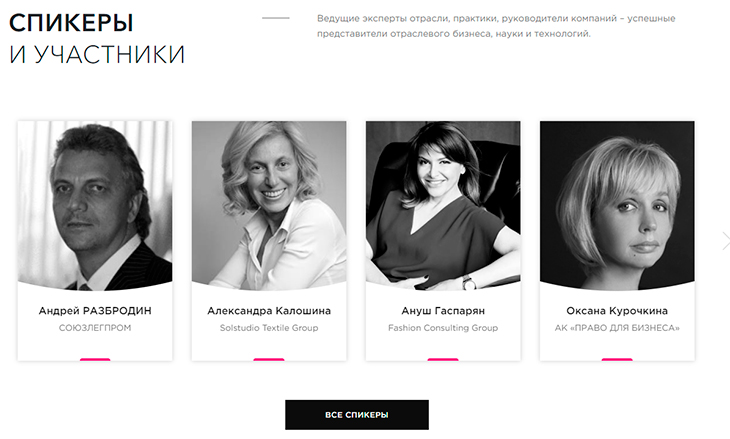Screen dimensions: 730x439
Task: Select the Fashion Consulting Group label
Action: [x=443, y=328]
